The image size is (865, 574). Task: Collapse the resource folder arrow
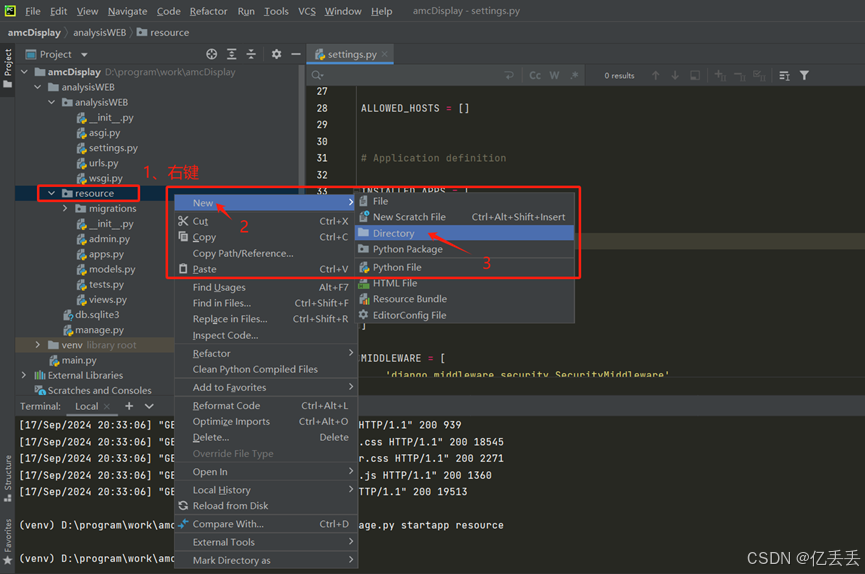point(51,193)
